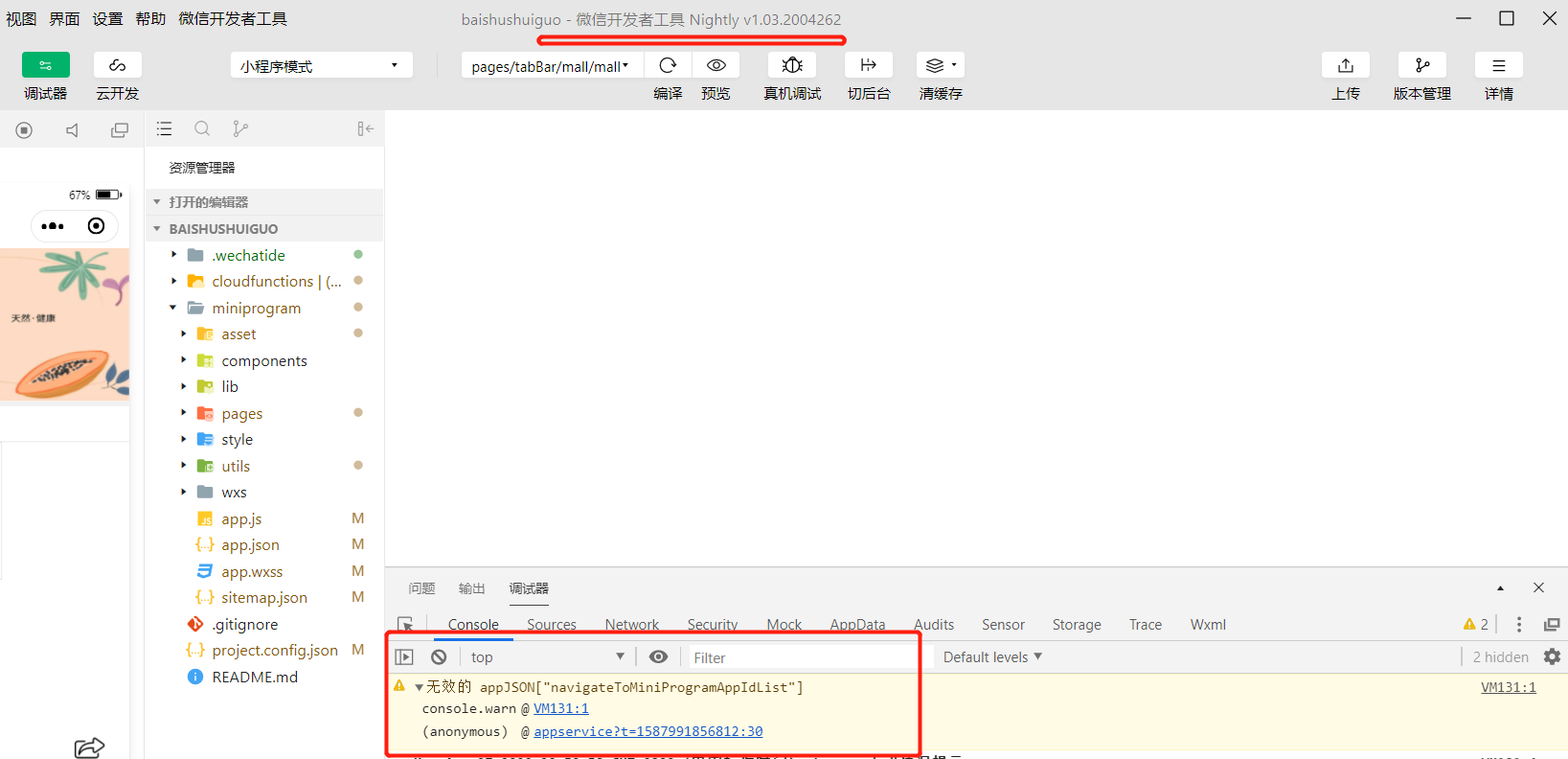Open the source control branch icon
Viewport: 1568px width, 759px height.
[240, 128]
